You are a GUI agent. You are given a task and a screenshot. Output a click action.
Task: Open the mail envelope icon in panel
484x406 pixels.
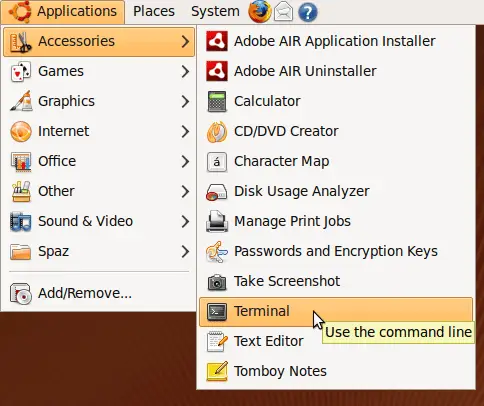pos(283,12)
